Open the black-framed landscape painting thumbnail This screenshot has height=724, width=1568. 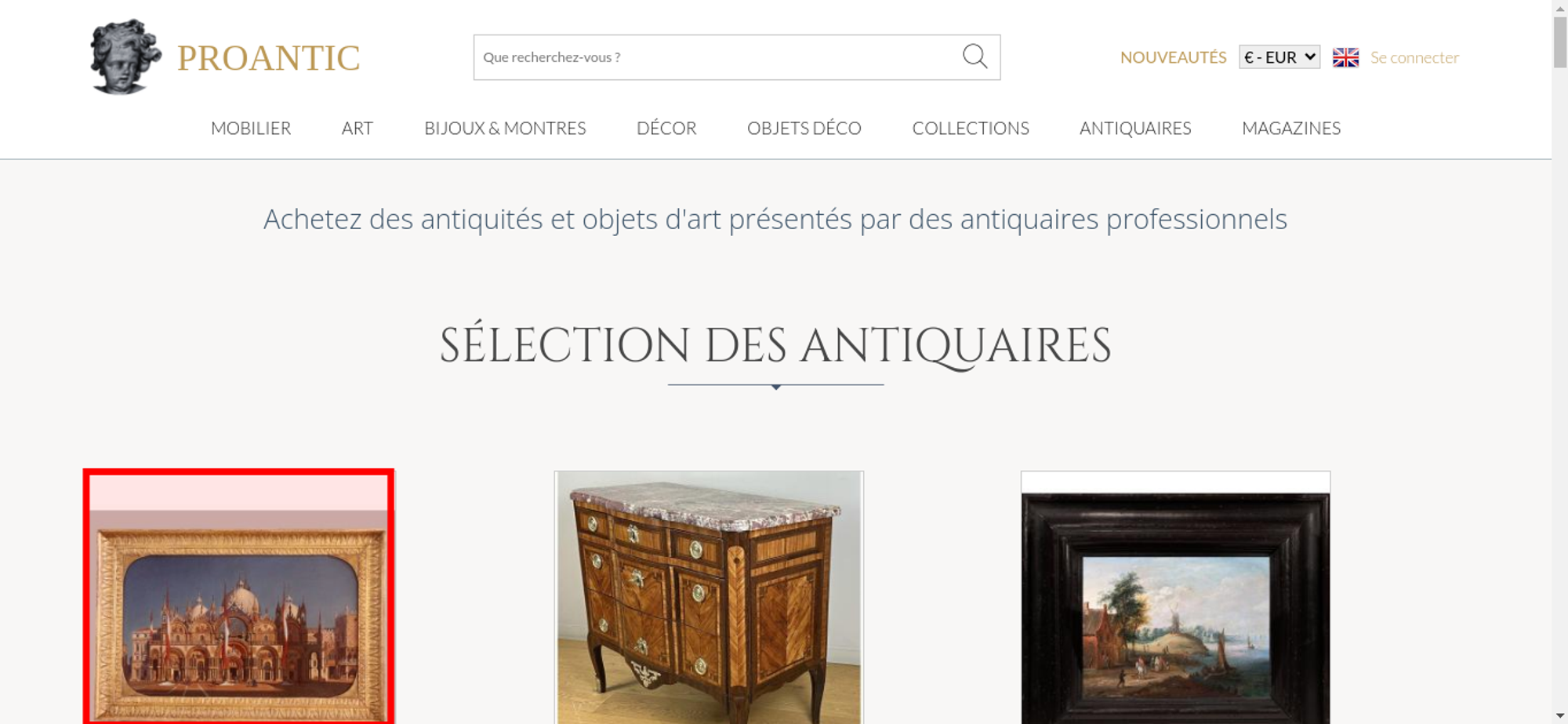tap(1175, 597)
